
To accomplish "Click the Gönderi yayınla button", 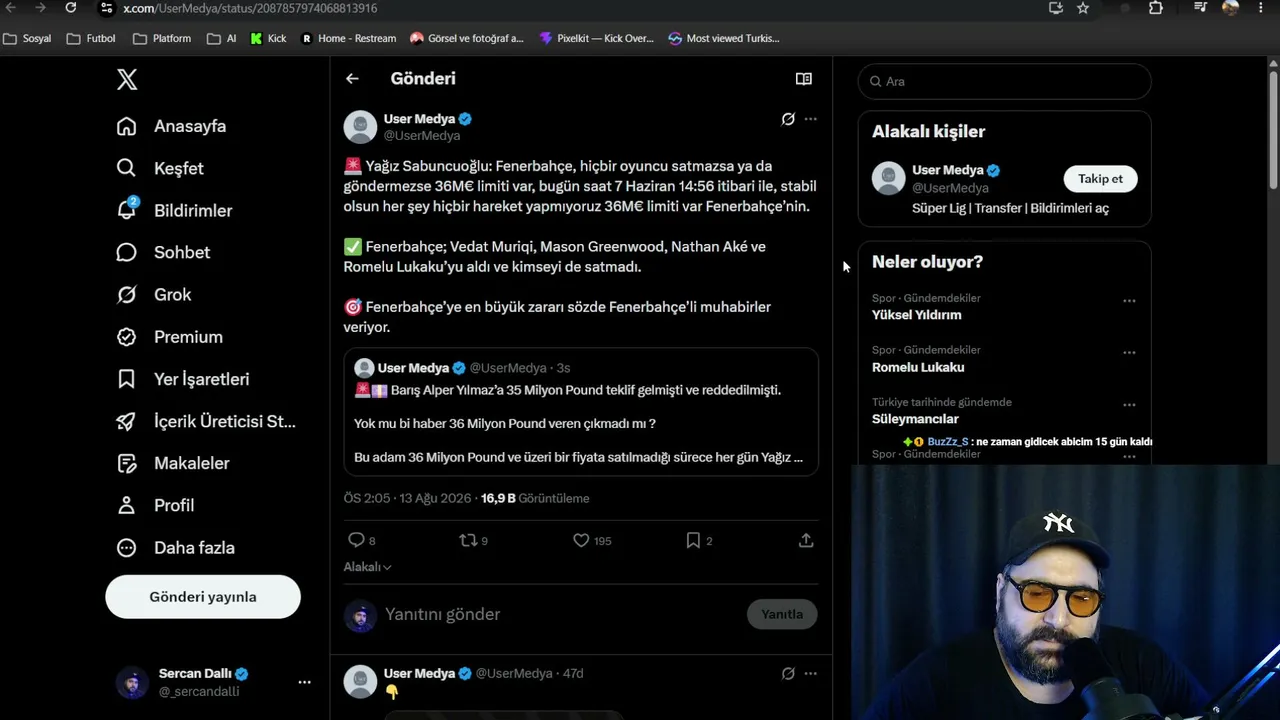I will 203,597.
